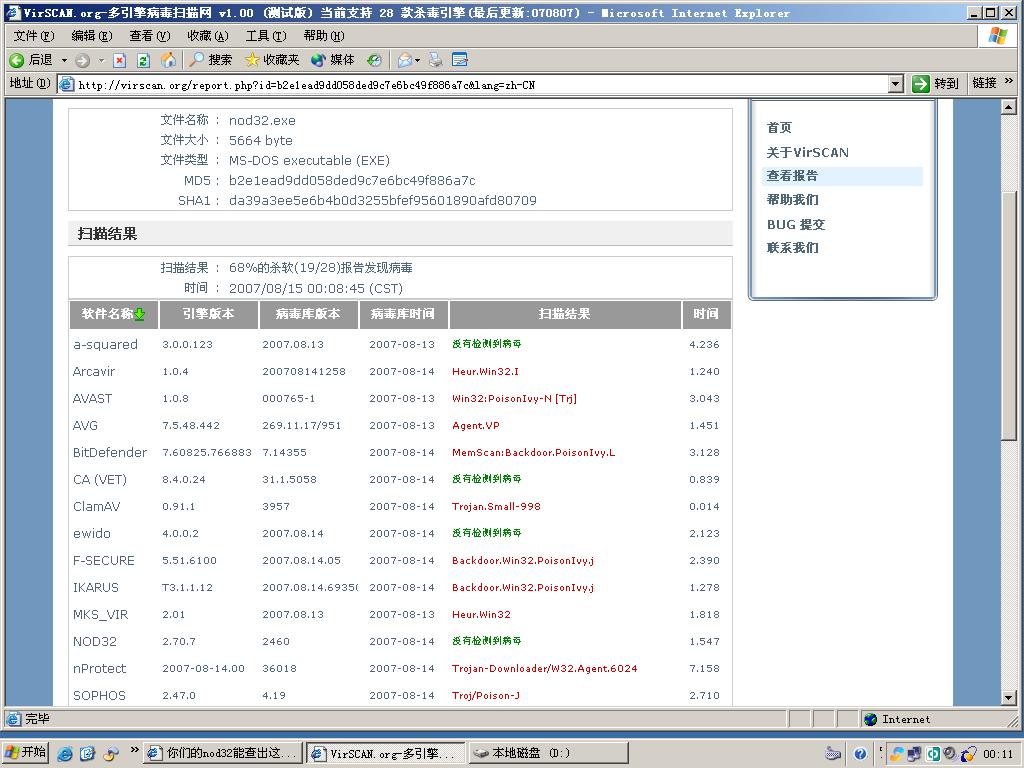Switch to the 本地磁盘 (D:) taskbar window
This screenshot has height=768, width=1024.
(547, 753)
